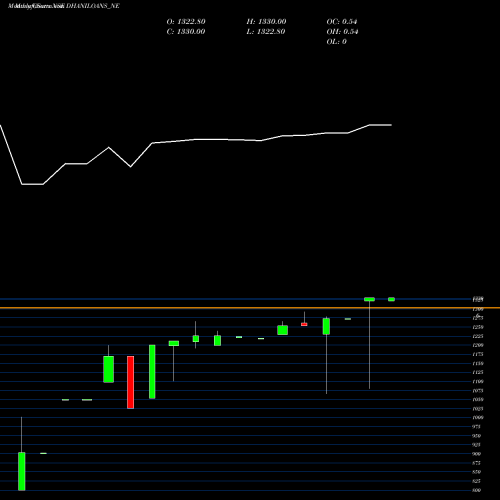Click the 1150 price axis label
Screen dimensions: 500x500
click(x=478, y=363)
